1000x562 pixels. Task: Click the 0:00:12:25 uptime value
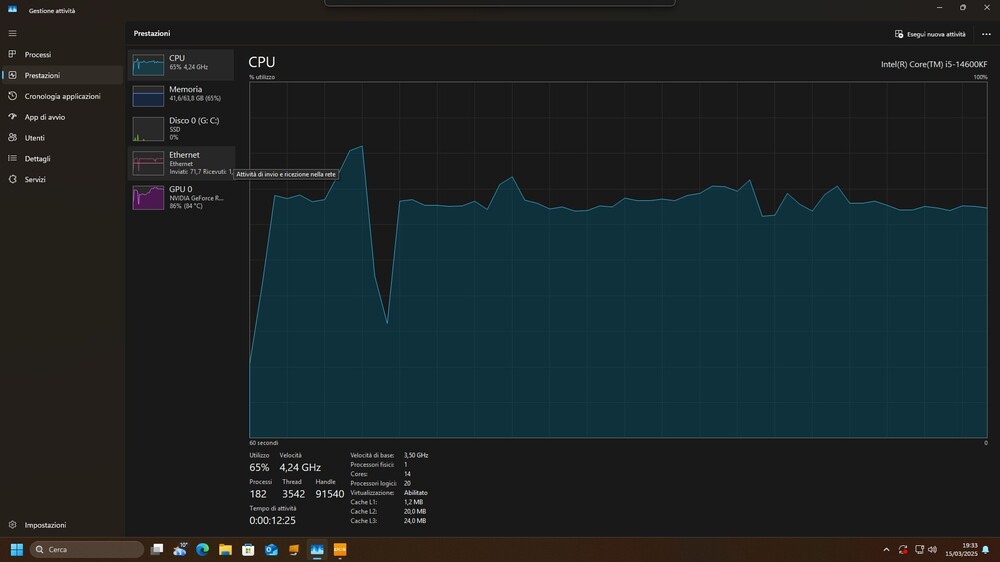272,521
